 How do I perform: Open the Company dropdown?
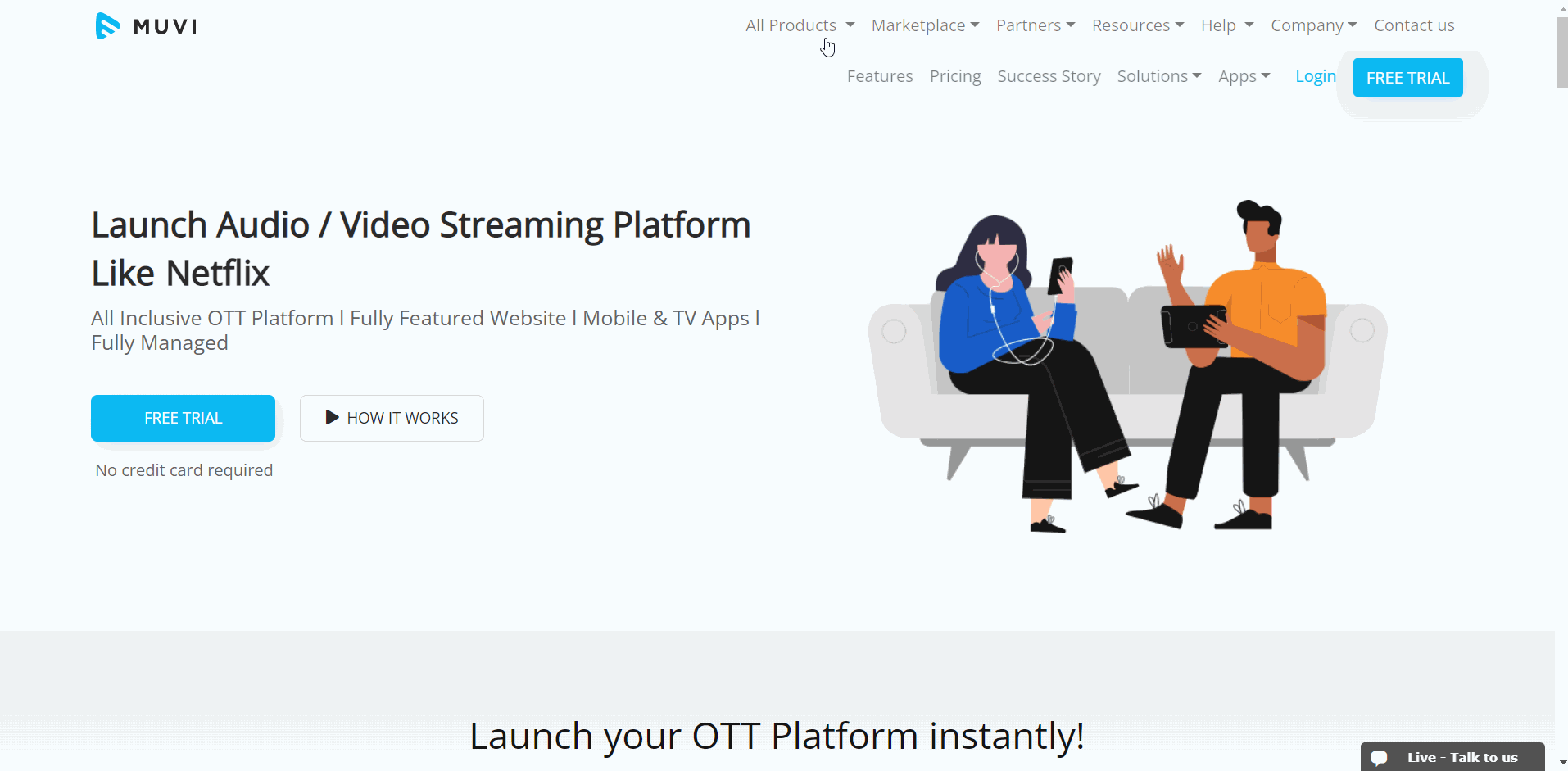(1314, 25)
